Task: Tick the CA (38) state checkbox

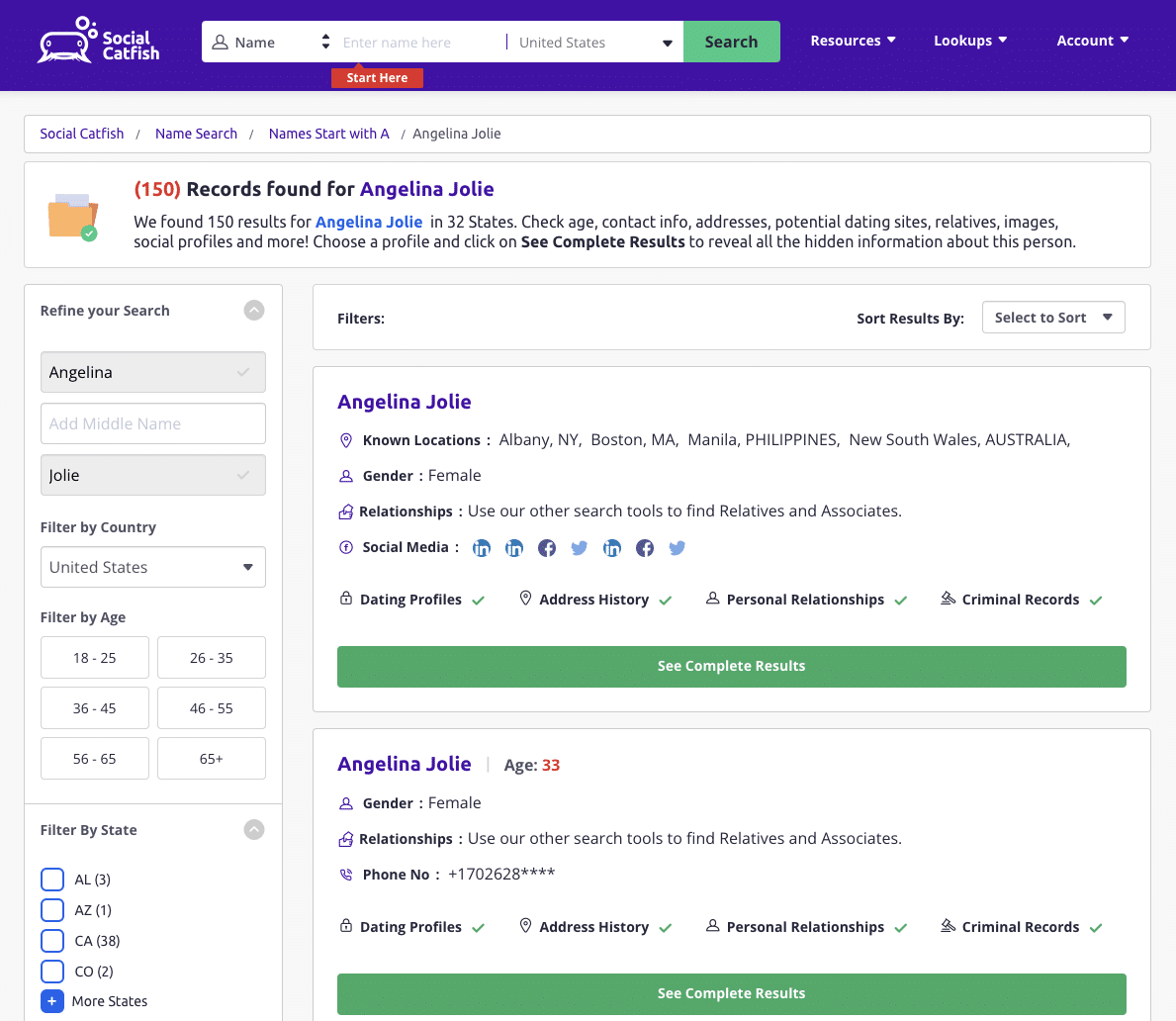Action: coord(52,941)
